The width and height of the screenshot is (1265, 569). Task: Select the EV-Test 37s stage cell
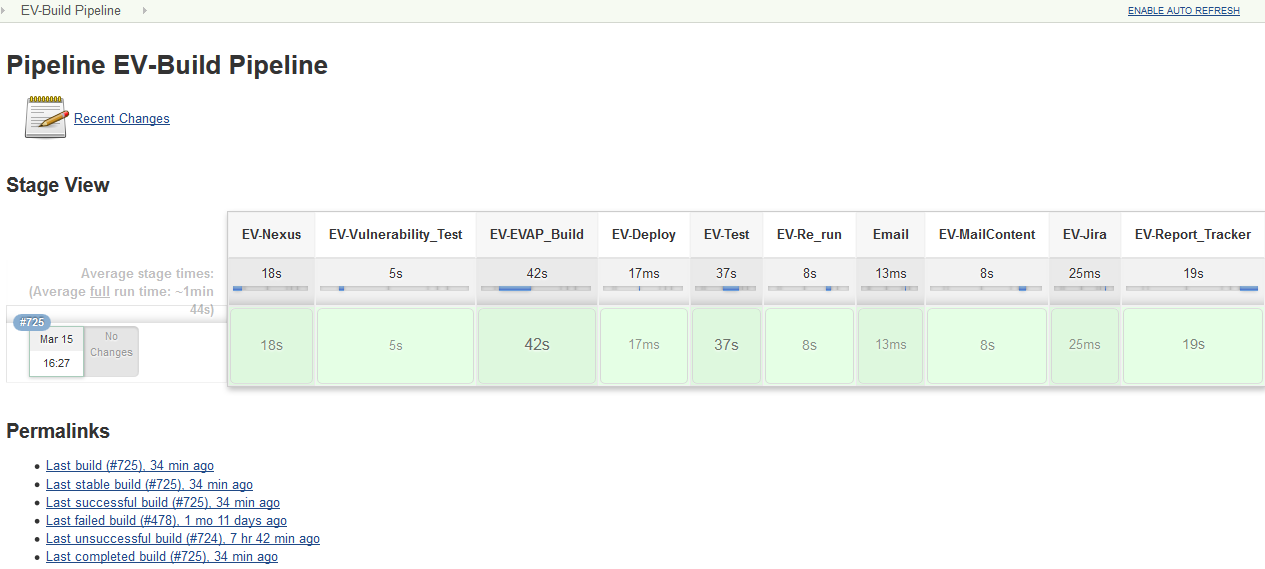pos(726,345)
